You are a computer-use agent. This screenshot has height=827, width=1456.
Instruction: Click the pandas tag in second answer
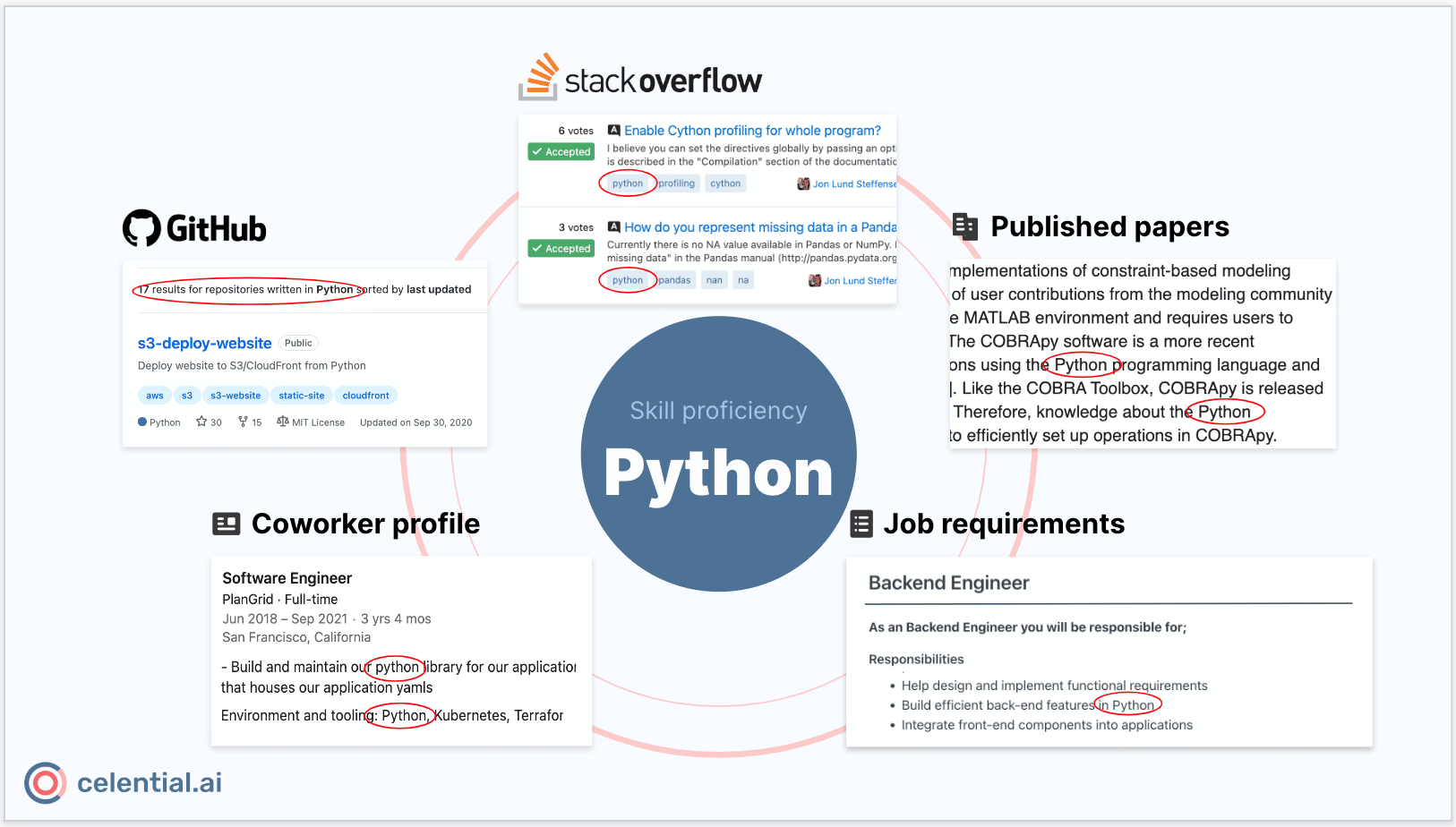pos(674,280)
